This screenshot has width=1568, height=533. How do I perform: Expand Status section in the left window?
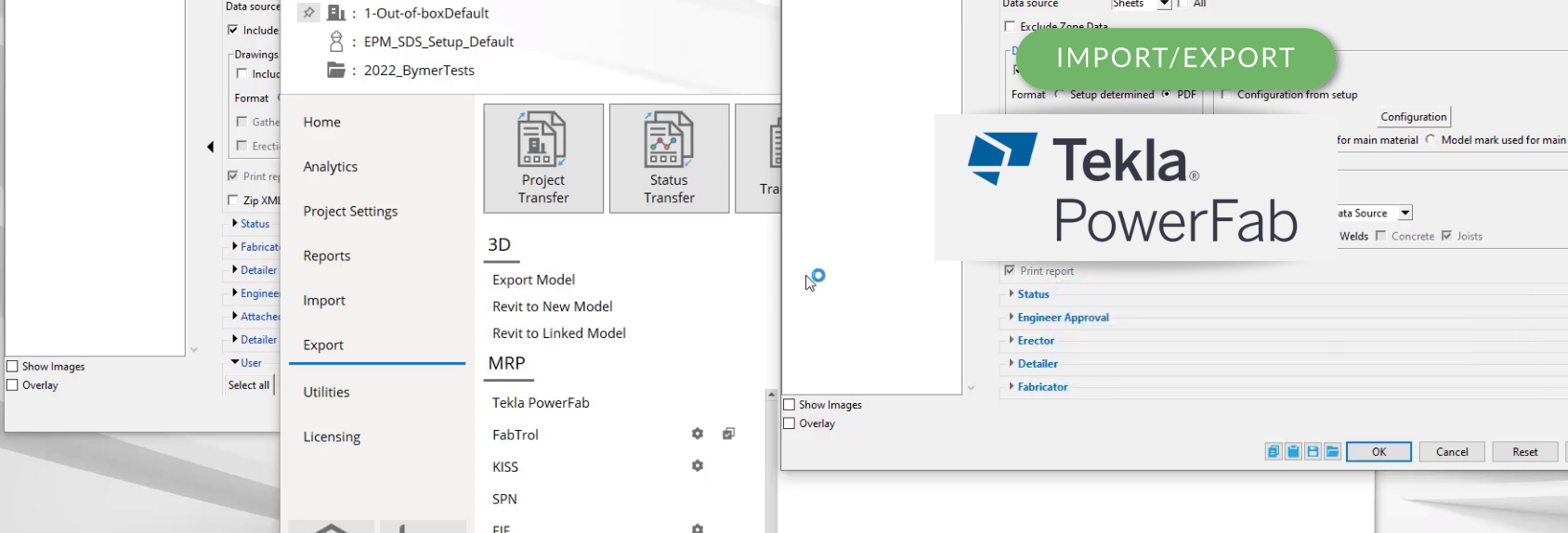[235, 224]
